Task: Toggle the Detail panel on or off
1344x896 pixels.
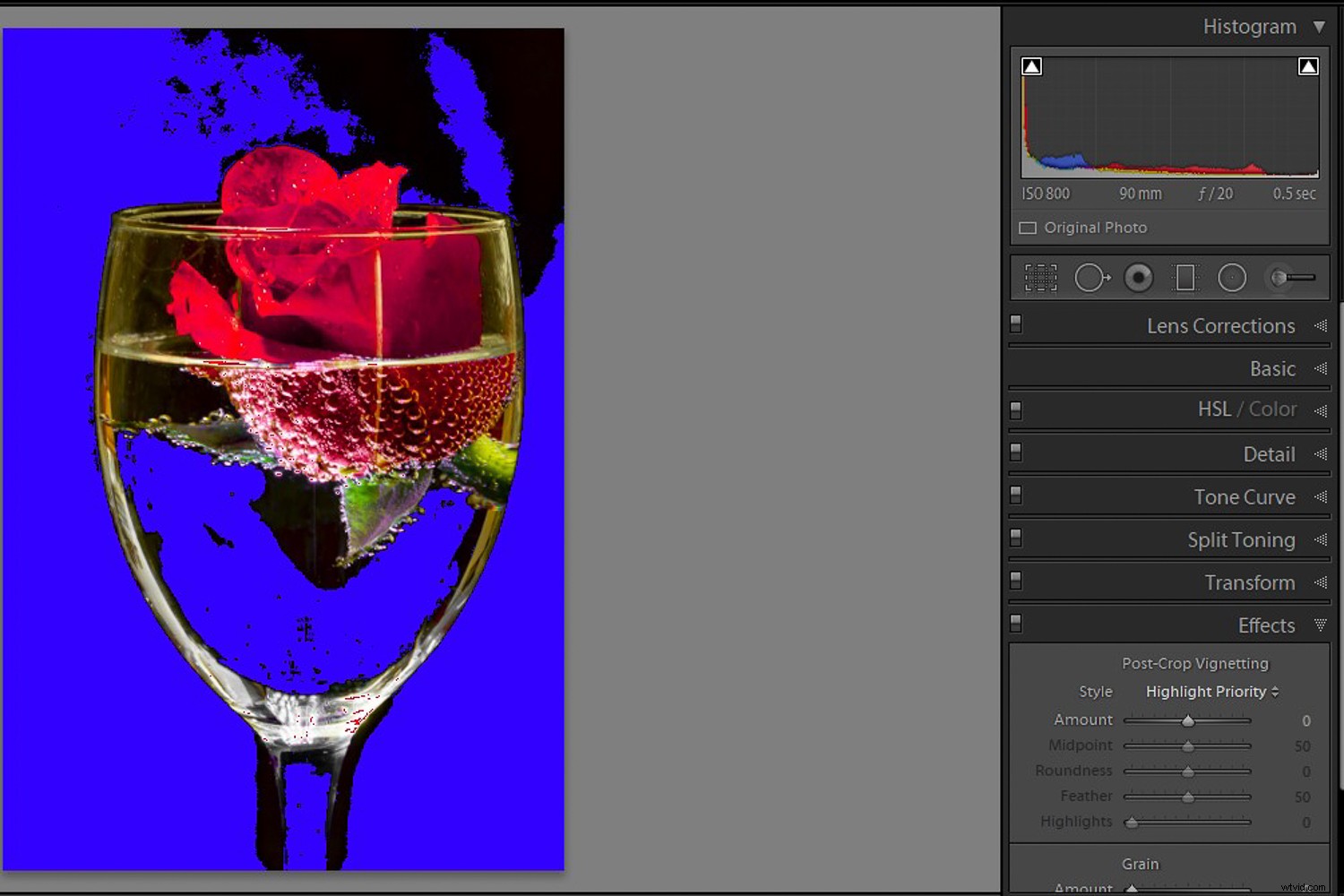Action: pyautogui.click(x=1015, y=453)
